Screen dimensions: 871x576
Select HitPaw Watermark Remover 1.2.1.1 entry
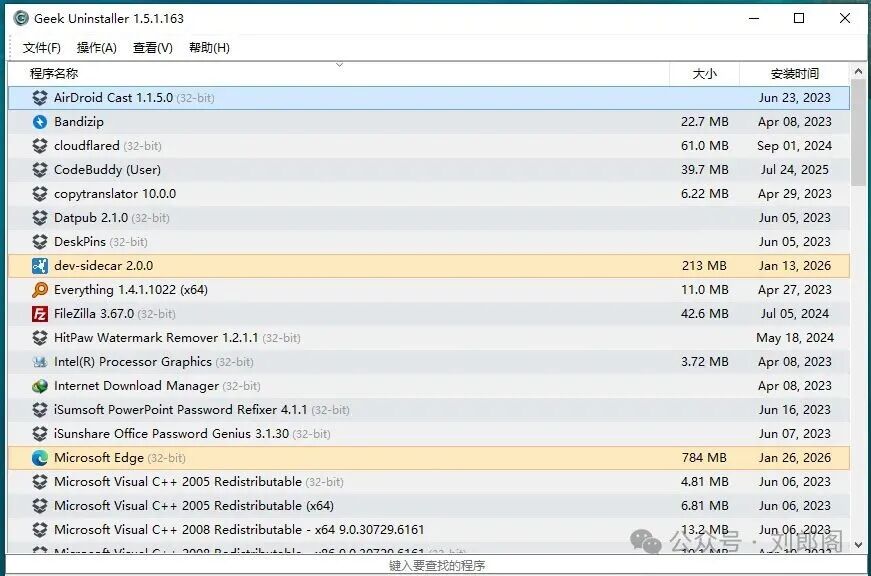click(x=177, y=338)
